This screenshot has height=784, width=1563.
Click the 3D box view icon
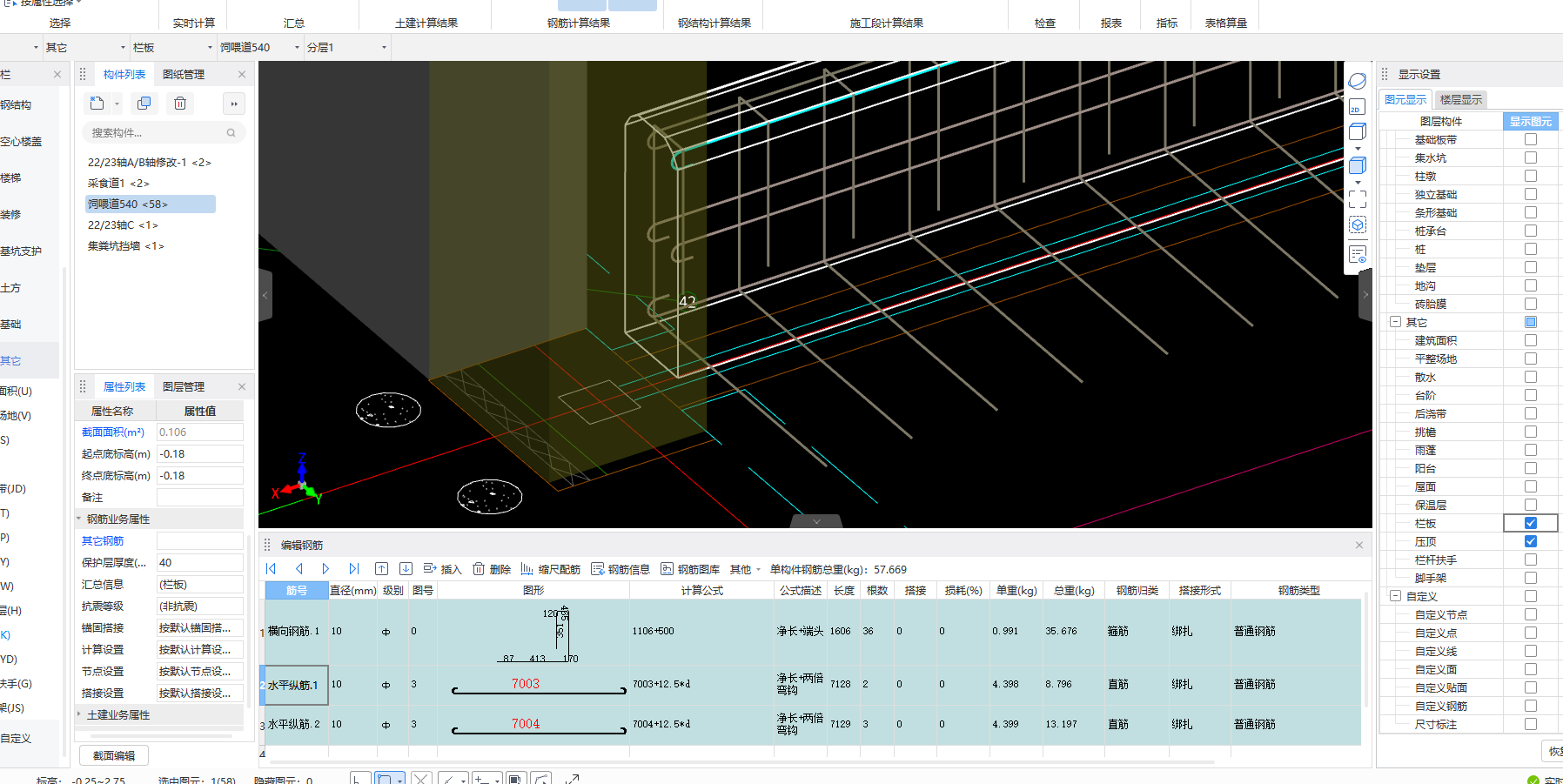pyautogui.click(x=1358, y=132)
